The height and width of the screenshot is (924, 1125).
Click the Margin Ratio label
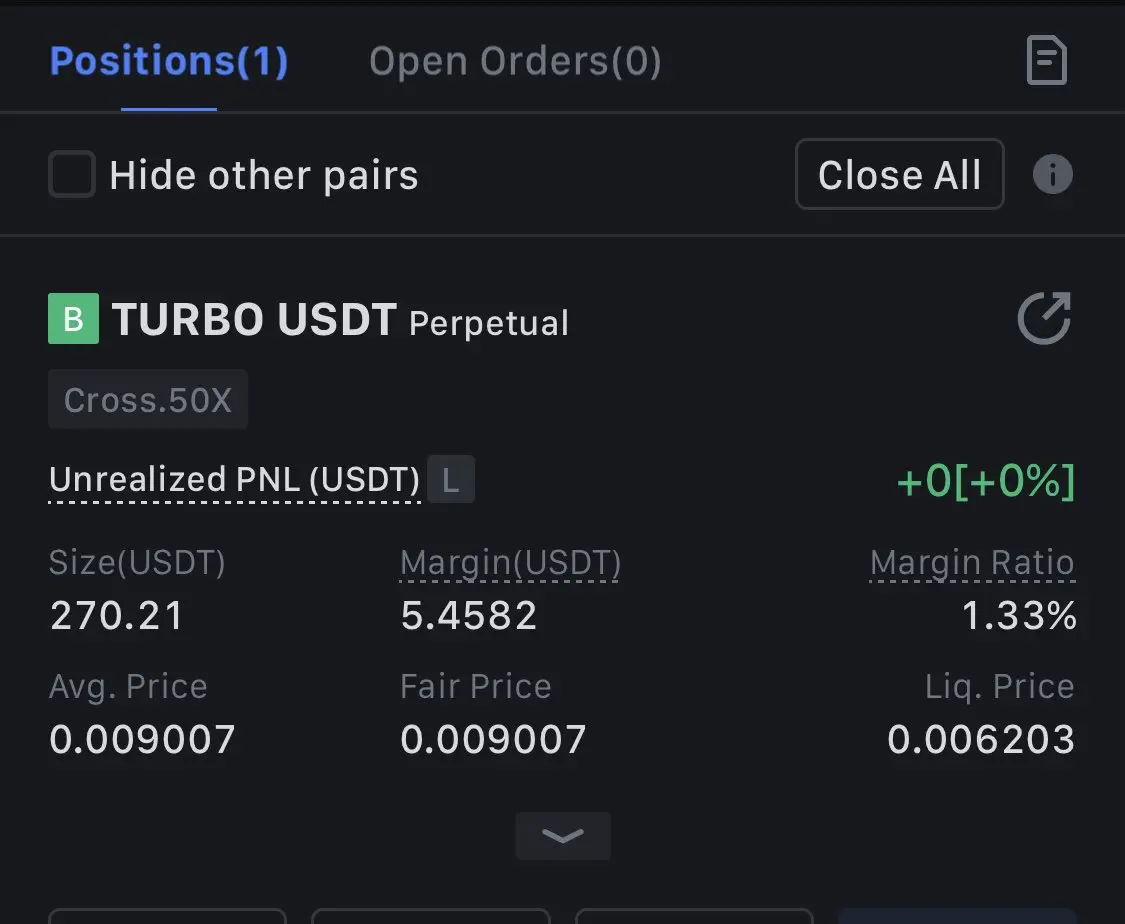pyautogui.click(x=972, y=562)
